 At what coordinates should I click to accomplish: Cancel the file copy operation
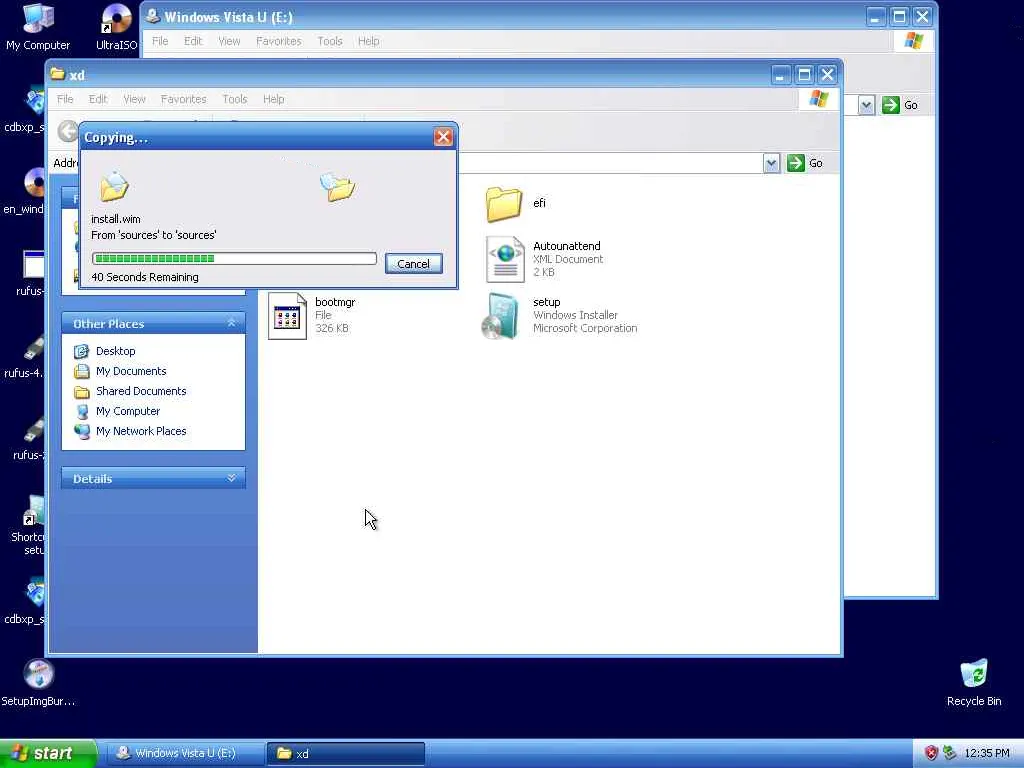point(413,264)
